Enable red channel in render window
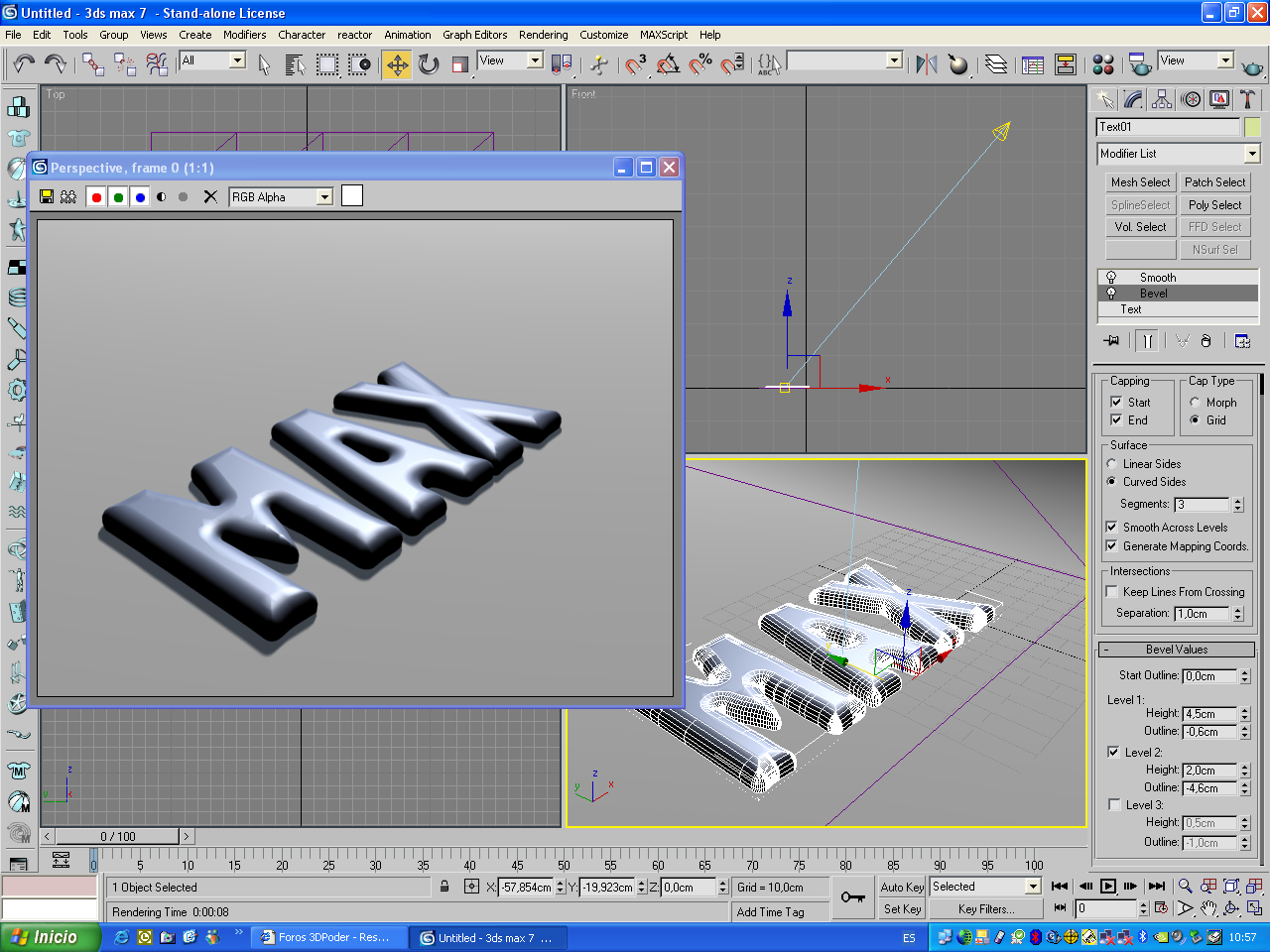The image size is (1270, 952). click(x=96, y=196)
